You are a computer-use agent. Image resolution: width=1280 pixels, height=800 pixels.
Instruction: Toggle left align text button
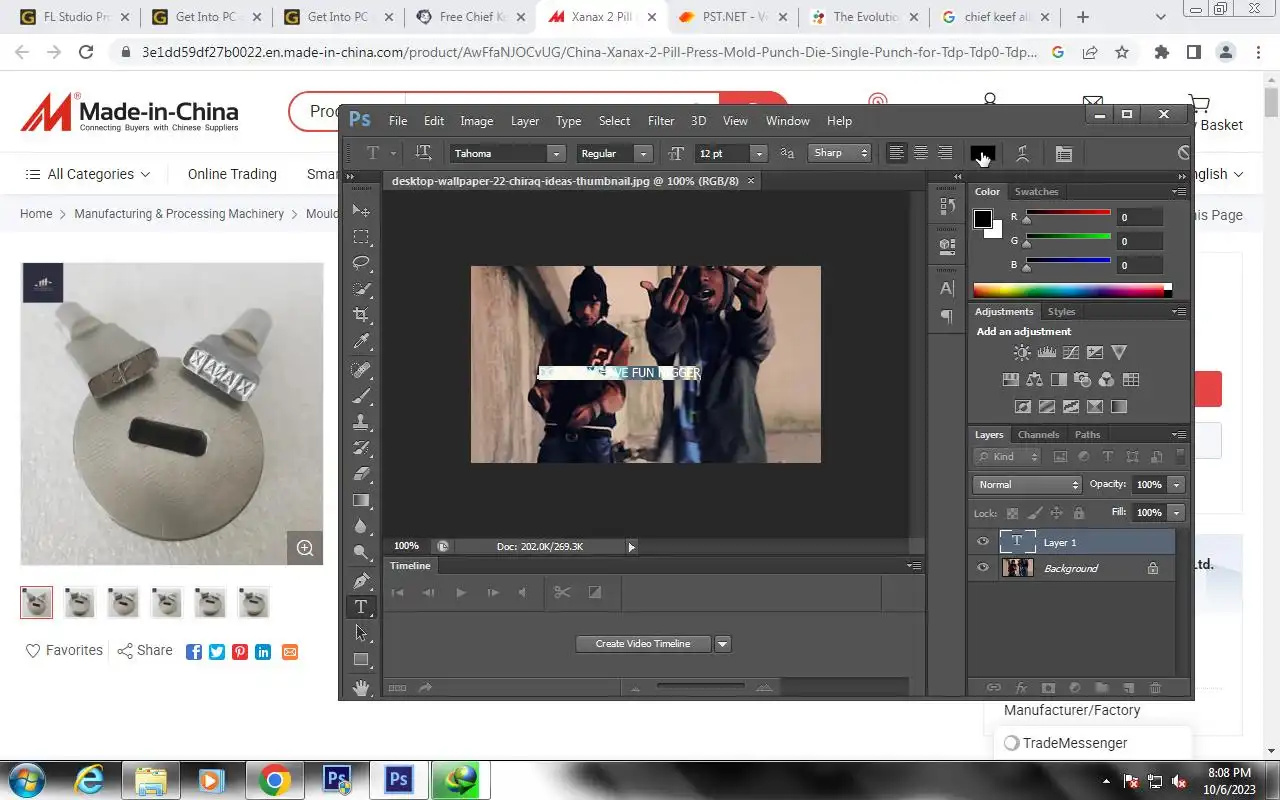click(896, 153)
